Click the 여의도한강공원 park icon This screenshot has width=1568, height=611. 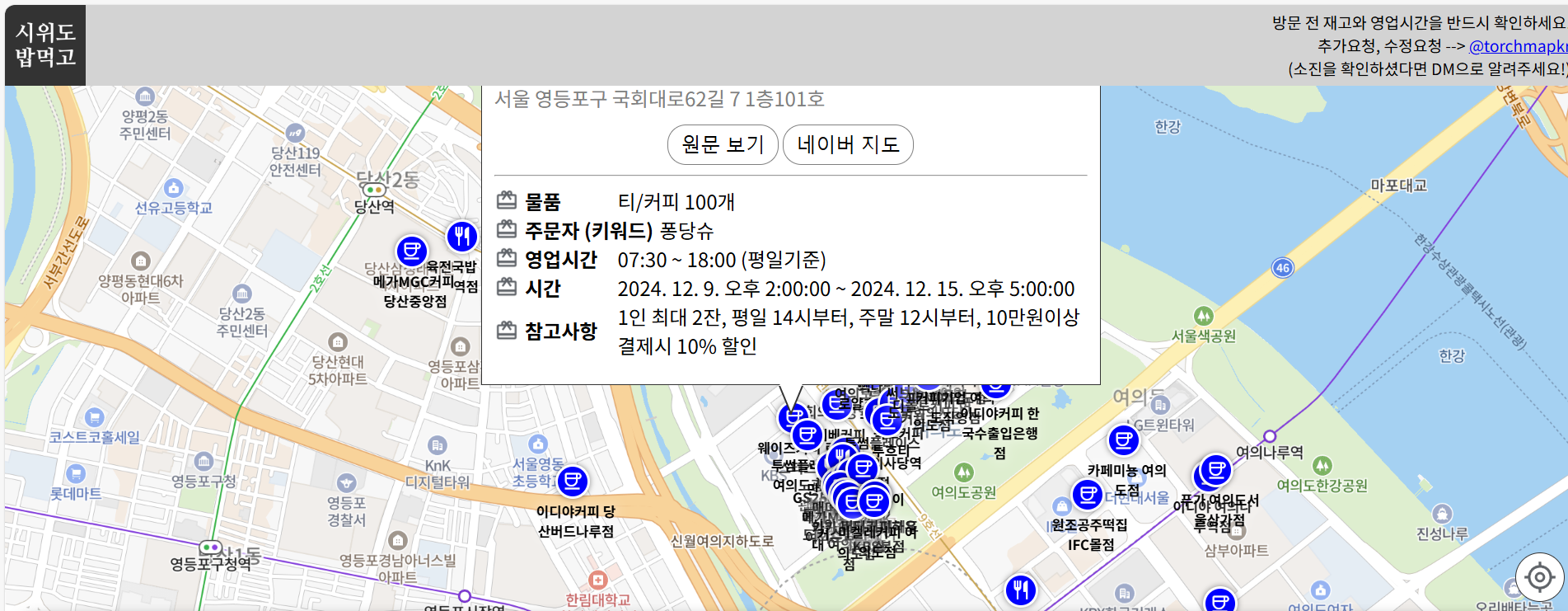click(x=1322, y=466)
